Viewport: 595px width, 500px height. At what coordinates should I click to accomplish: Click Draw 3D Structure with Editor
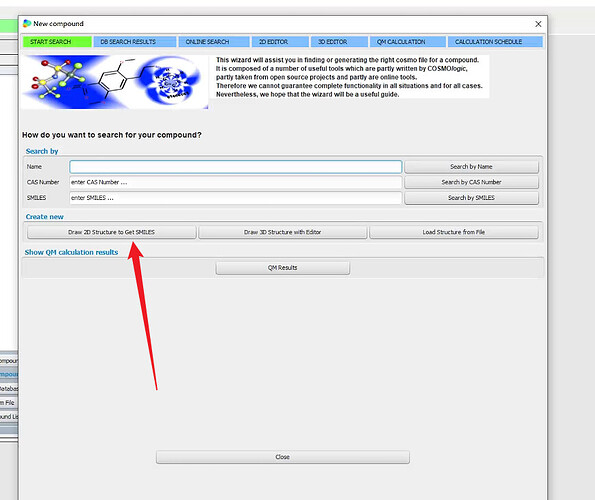coord(283,232)
